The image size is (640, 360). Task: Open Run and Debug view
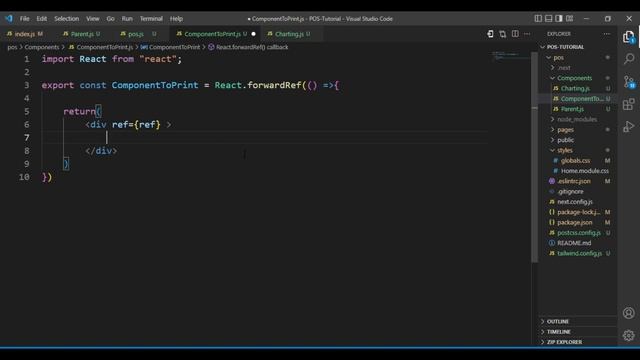(629, 127)
